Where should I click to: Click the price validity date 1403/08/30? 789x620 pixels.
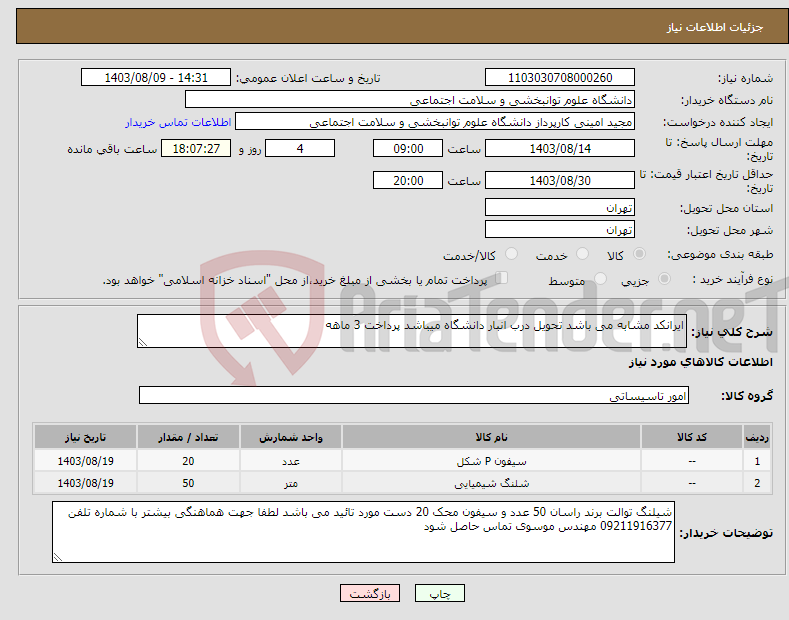[x=560, y=180]
